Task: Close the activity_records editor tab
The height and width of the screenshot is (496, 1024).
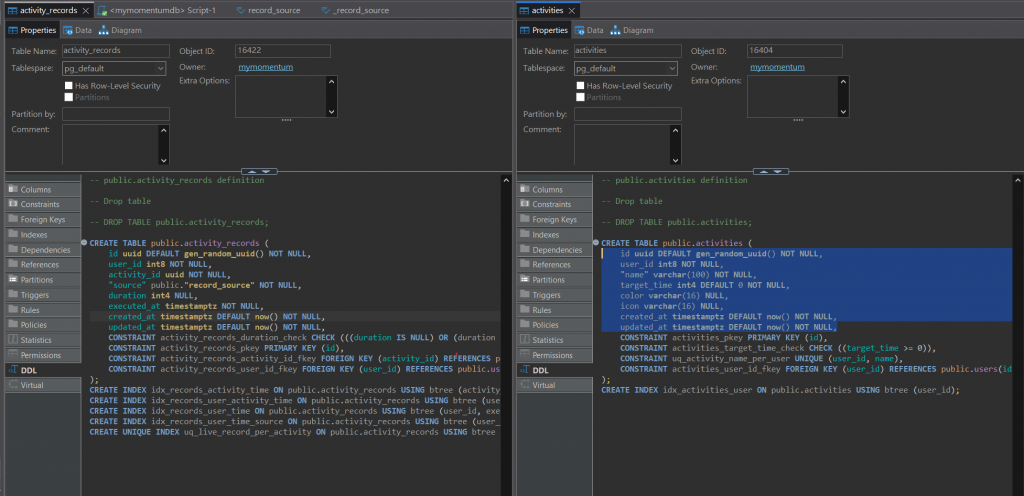Action: point(86,10)
